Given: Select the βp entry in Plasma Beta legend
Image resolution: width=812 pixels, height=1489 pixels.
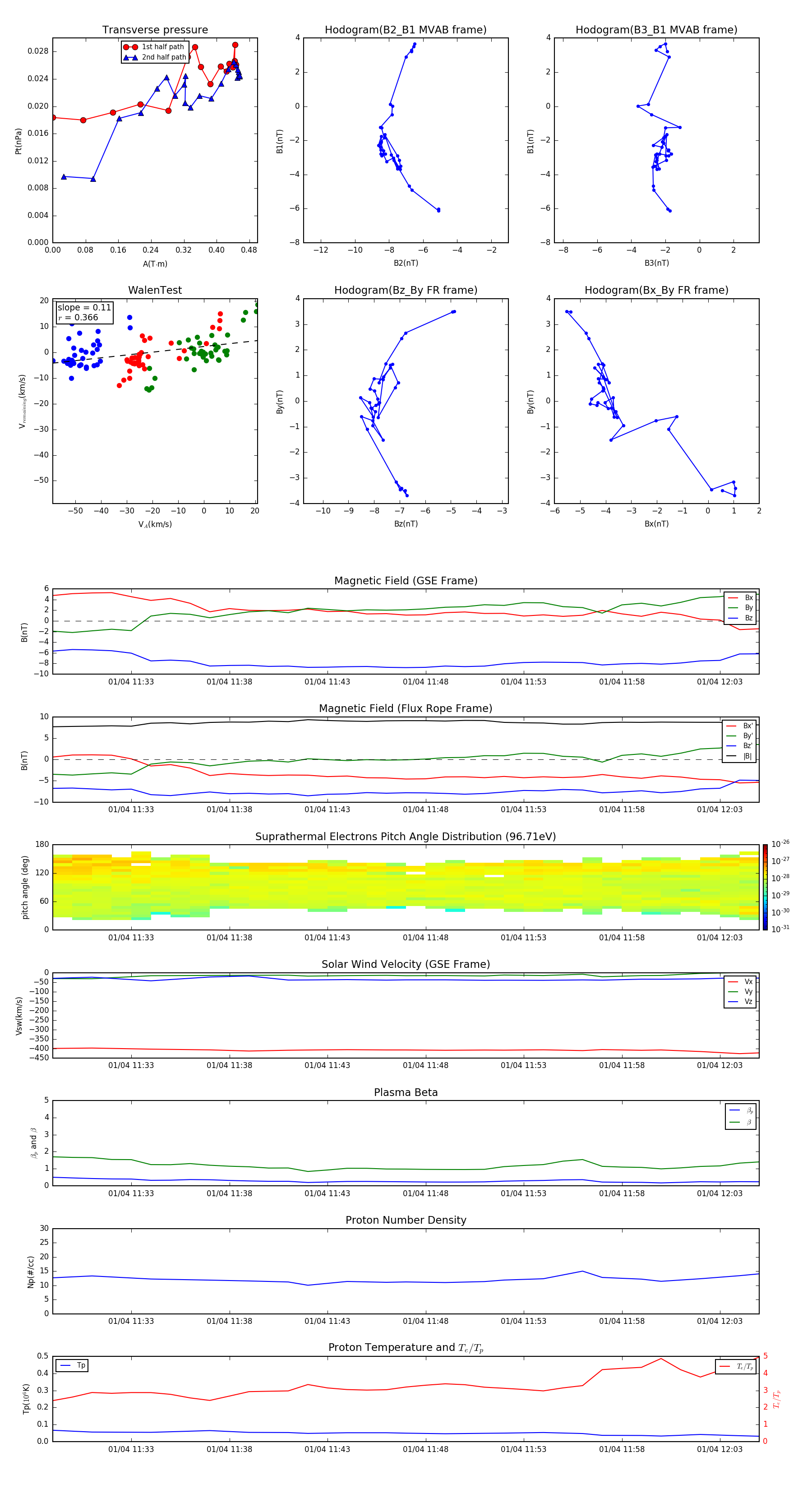Looking at the screenshot, I should (741, 1110).
